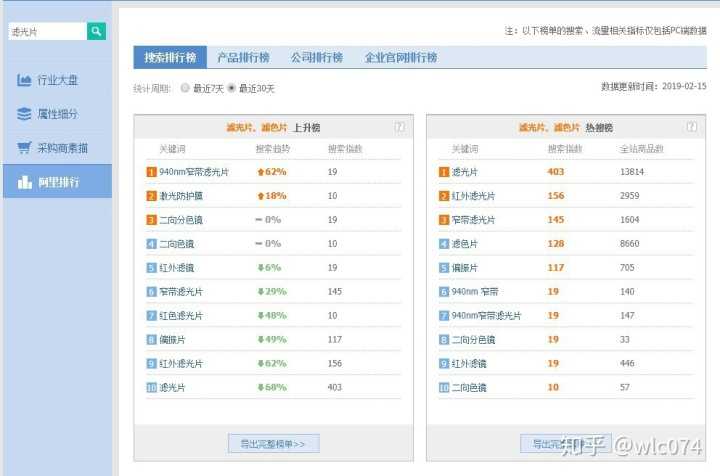Image resolution: width=720 pixels, height=476 pixels.
Task: Open keyword 激光防护膜 in 上升榜
Action: [x=181, y=196]
